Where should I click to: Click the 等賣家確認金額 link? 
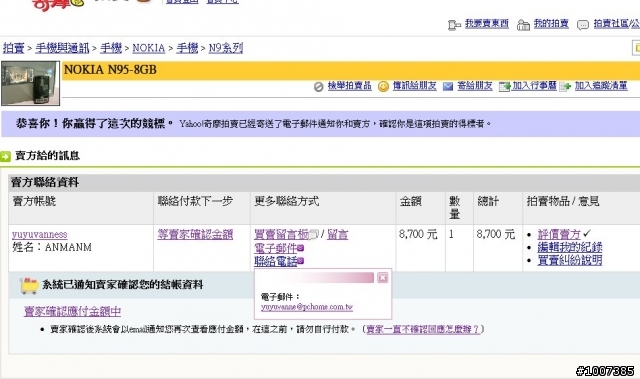pyautogui.click(x=195, y=235)
